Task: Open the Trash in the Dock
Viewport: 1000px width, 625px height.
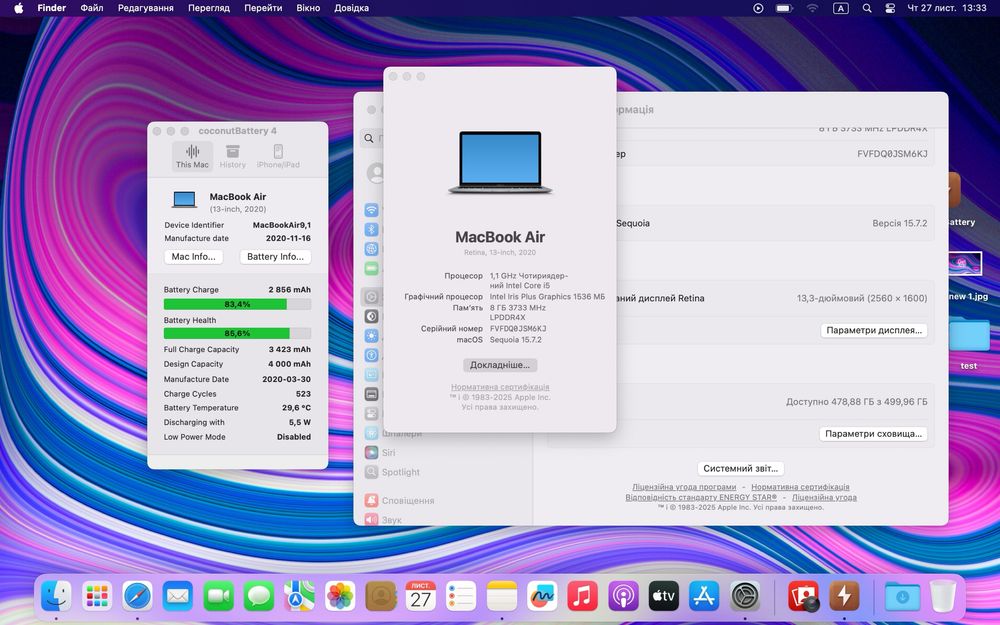Action: (943, 597)
